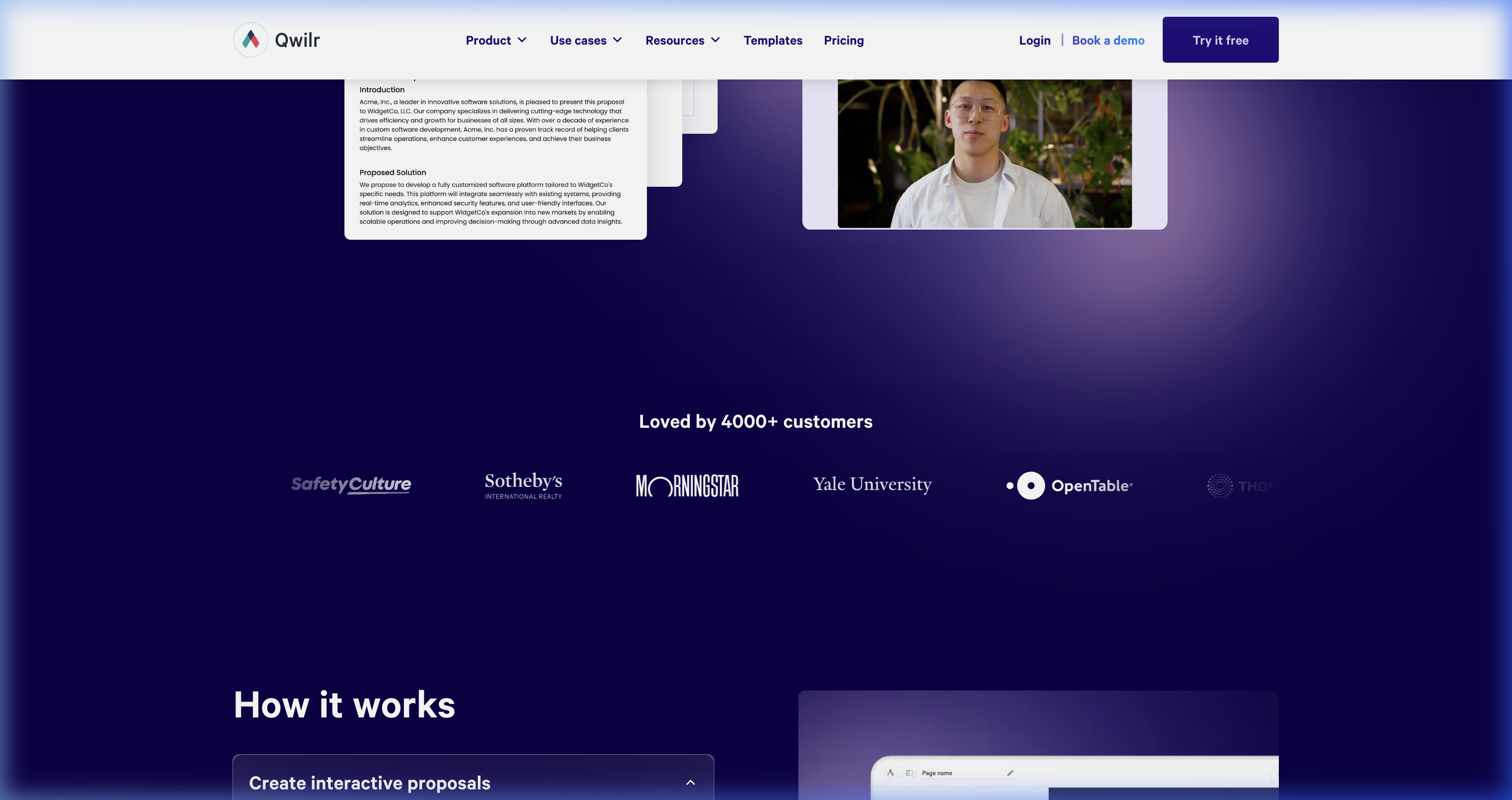
Task: Click the Qwilr mark in the editor preview toolbar
Action: 890,774
